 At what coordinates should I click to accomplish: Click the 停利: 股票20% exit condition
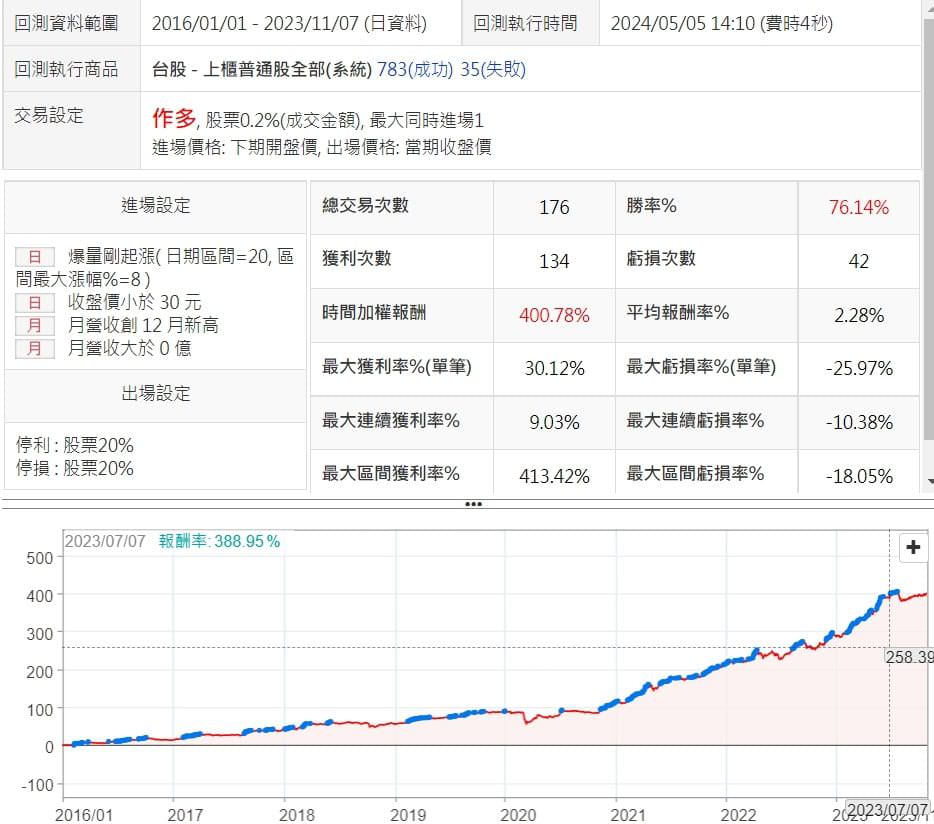click(75, 445)
